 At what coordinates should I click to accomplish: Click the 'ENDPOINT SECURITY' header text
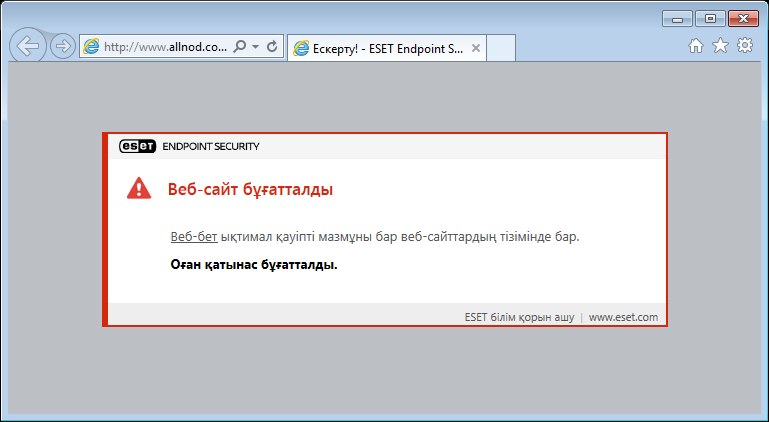pyautogui.click(x=211, y=146)
